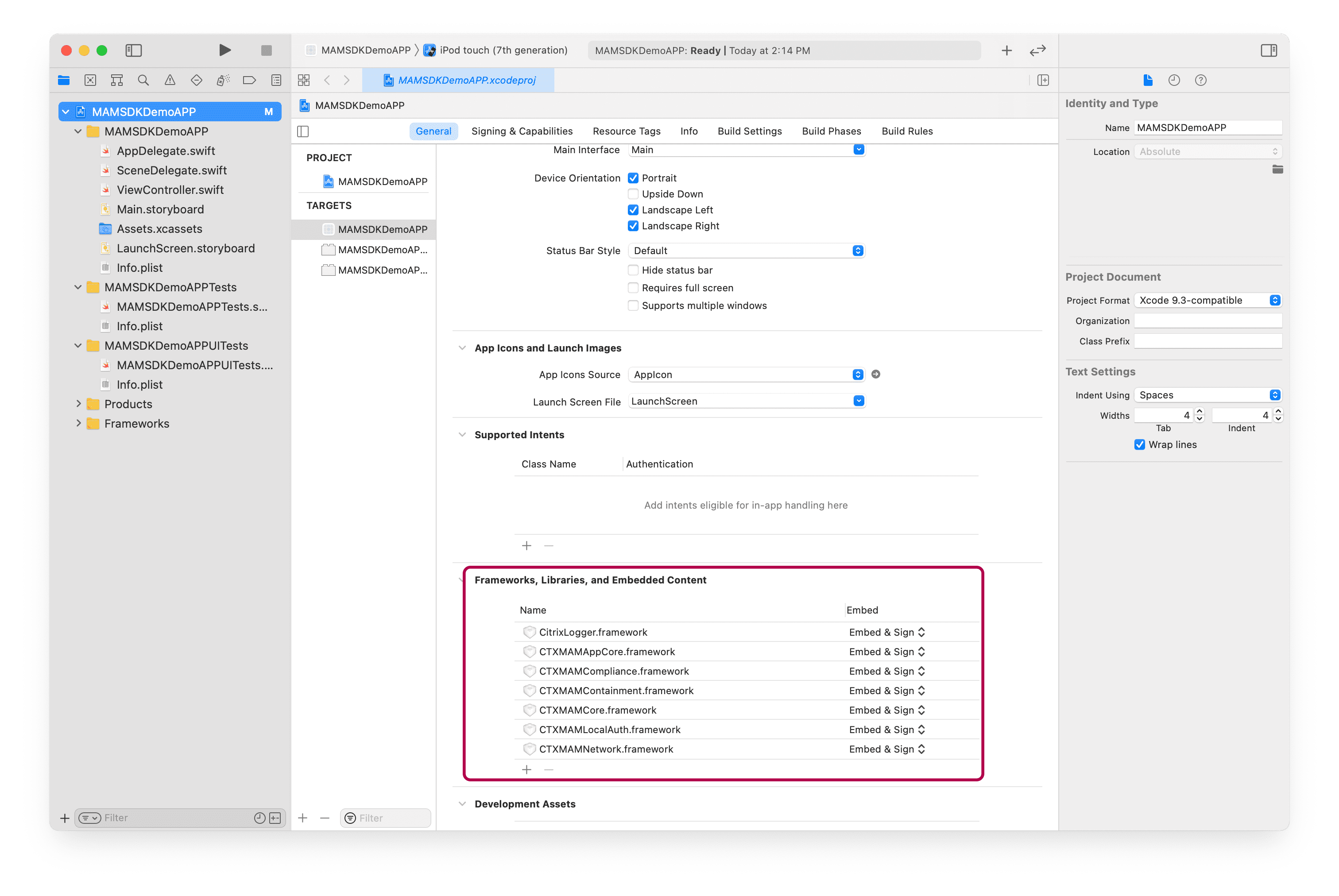Toggle the left navigator sidebar icon
The height and width of the screenshot is (896, 1339).
point(133,50)
